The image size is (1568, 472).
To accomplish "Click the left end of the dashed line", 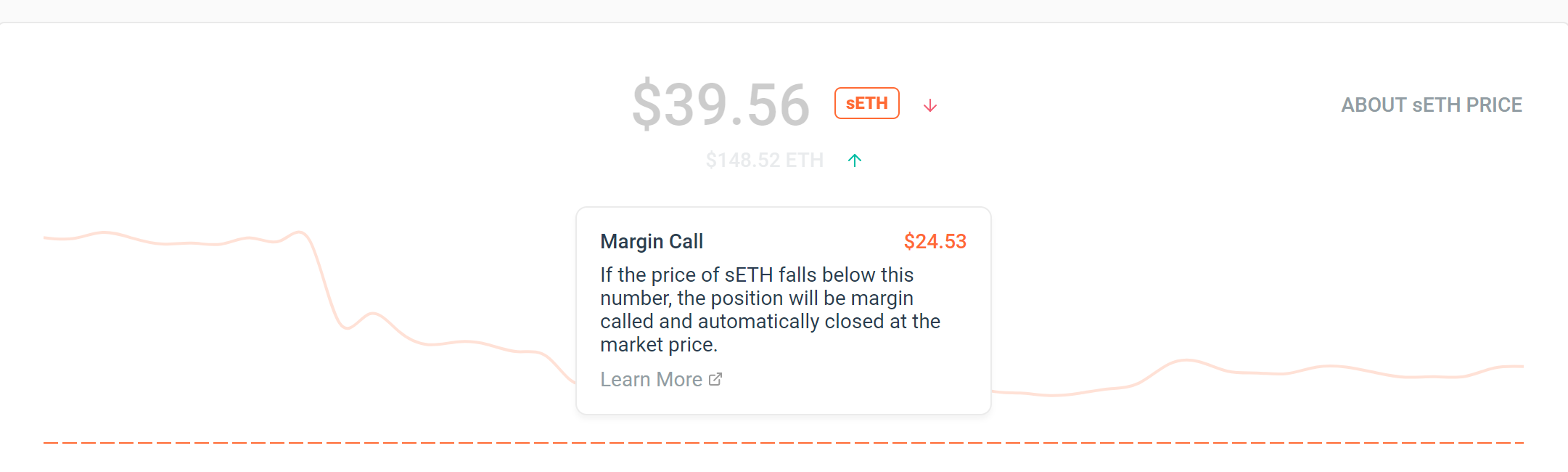I will pyautogui.click(x=46, y=442).
